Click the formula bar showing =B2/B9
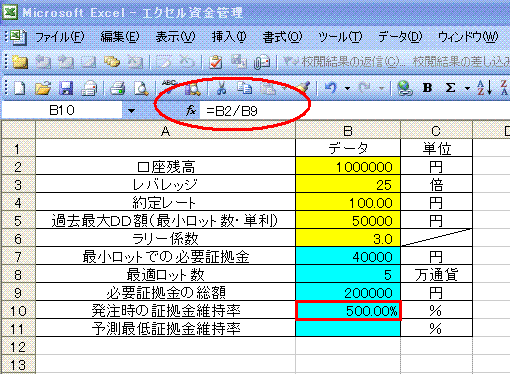Image resolution: width=510 pixels, height=374 pixels. 355,110
